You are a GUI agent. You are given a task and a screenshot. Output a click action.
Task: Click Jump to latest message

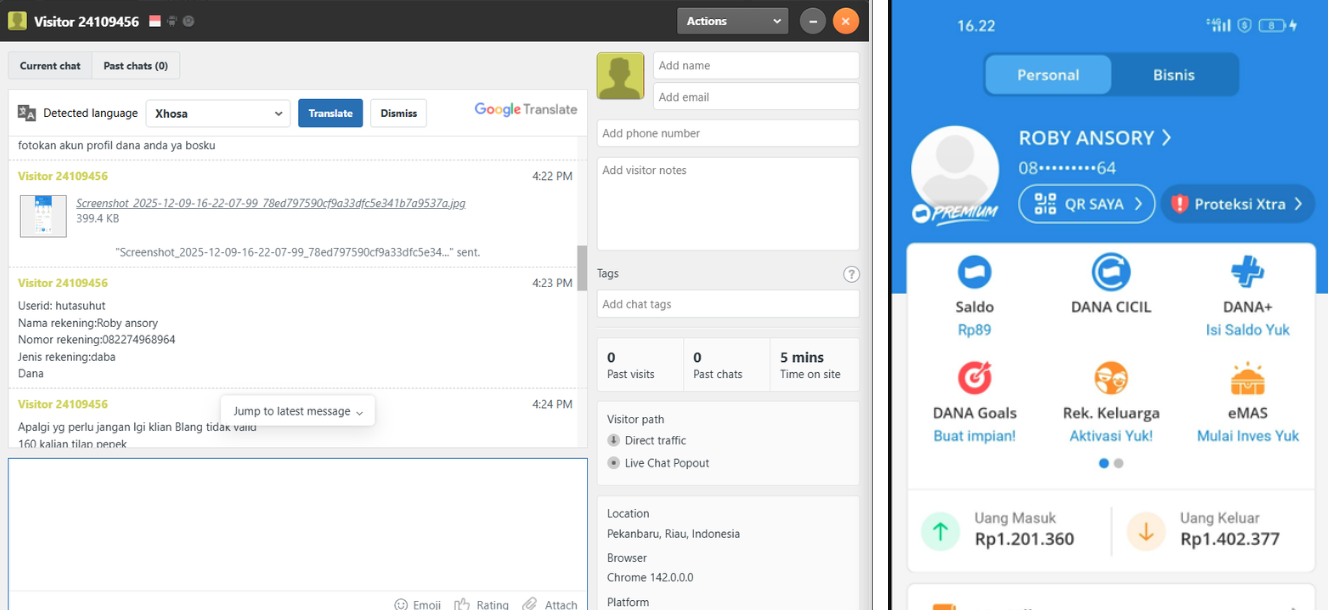[298, 411]
